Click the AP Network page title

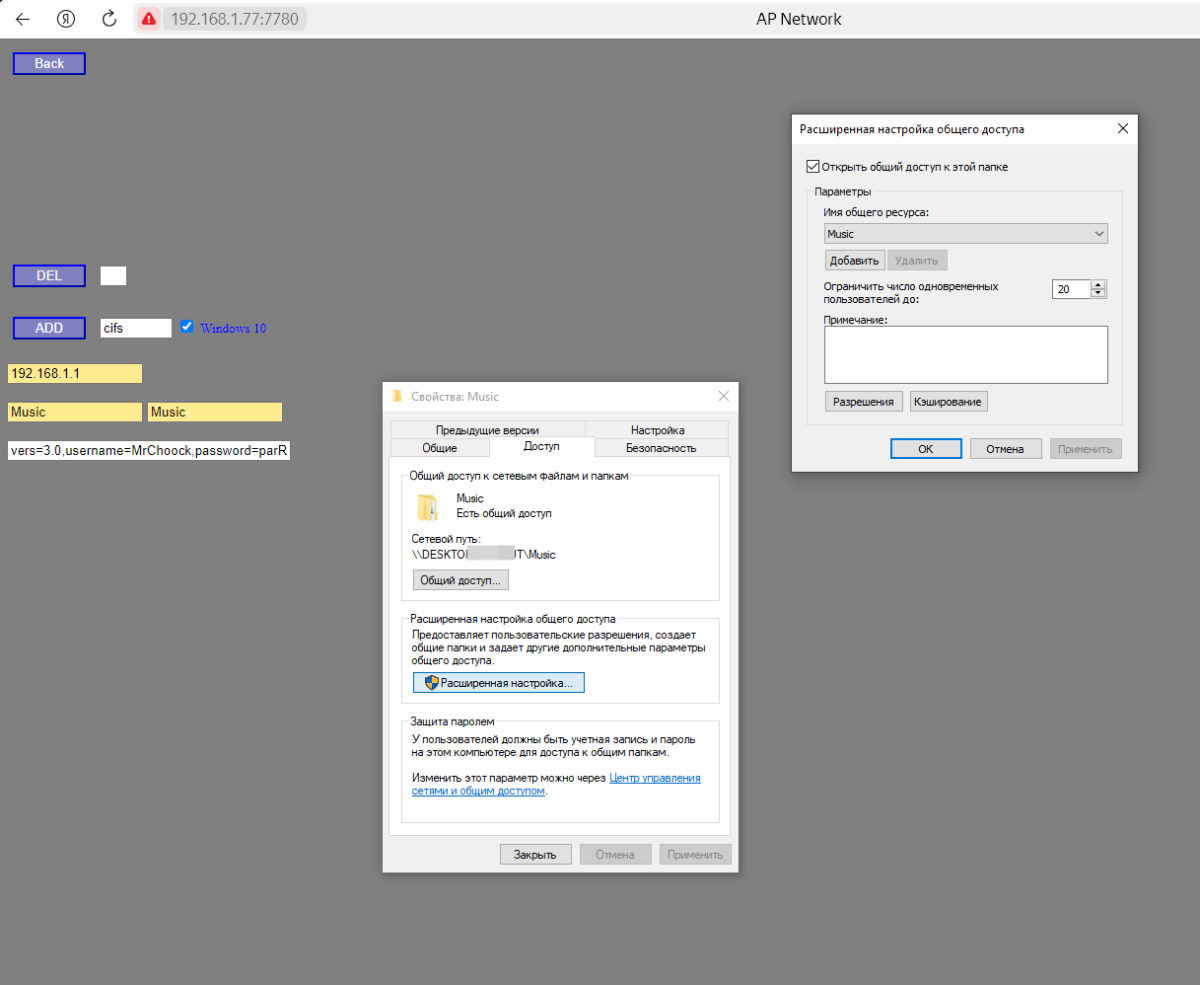[x=798, y=19]
